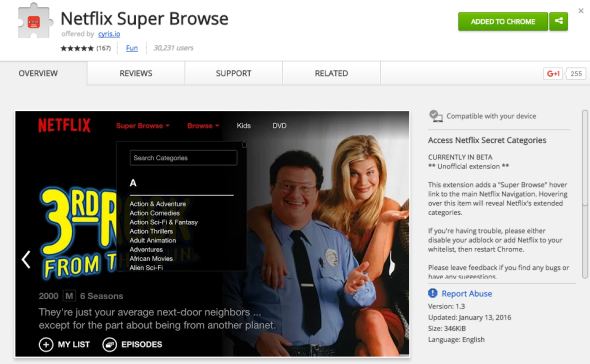
Task: Select Action & Adventure category
Action: 158,204
